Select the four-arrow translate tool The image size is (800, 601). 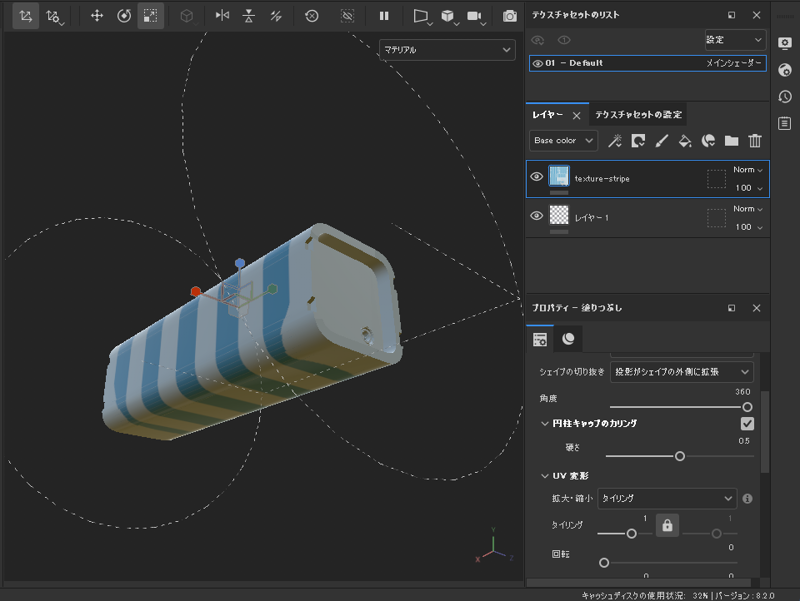[97, 16]
